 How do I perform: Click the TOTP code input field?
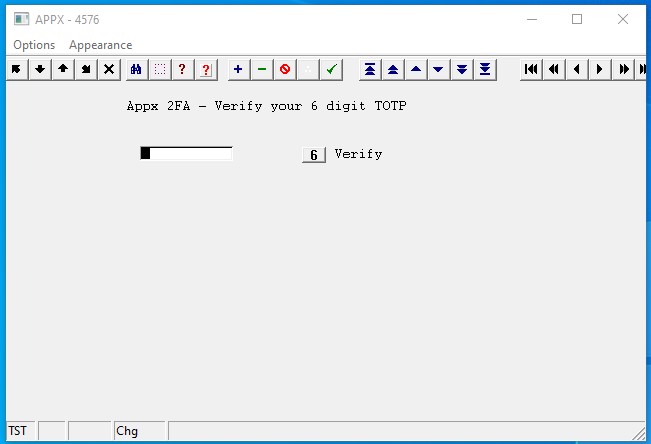[187, 153]
